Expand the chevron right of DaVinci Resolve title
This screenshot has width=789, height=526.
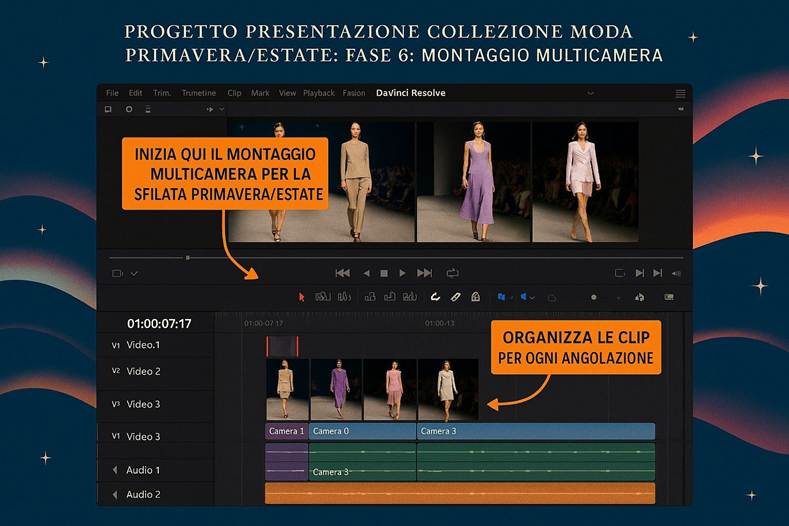591,93
